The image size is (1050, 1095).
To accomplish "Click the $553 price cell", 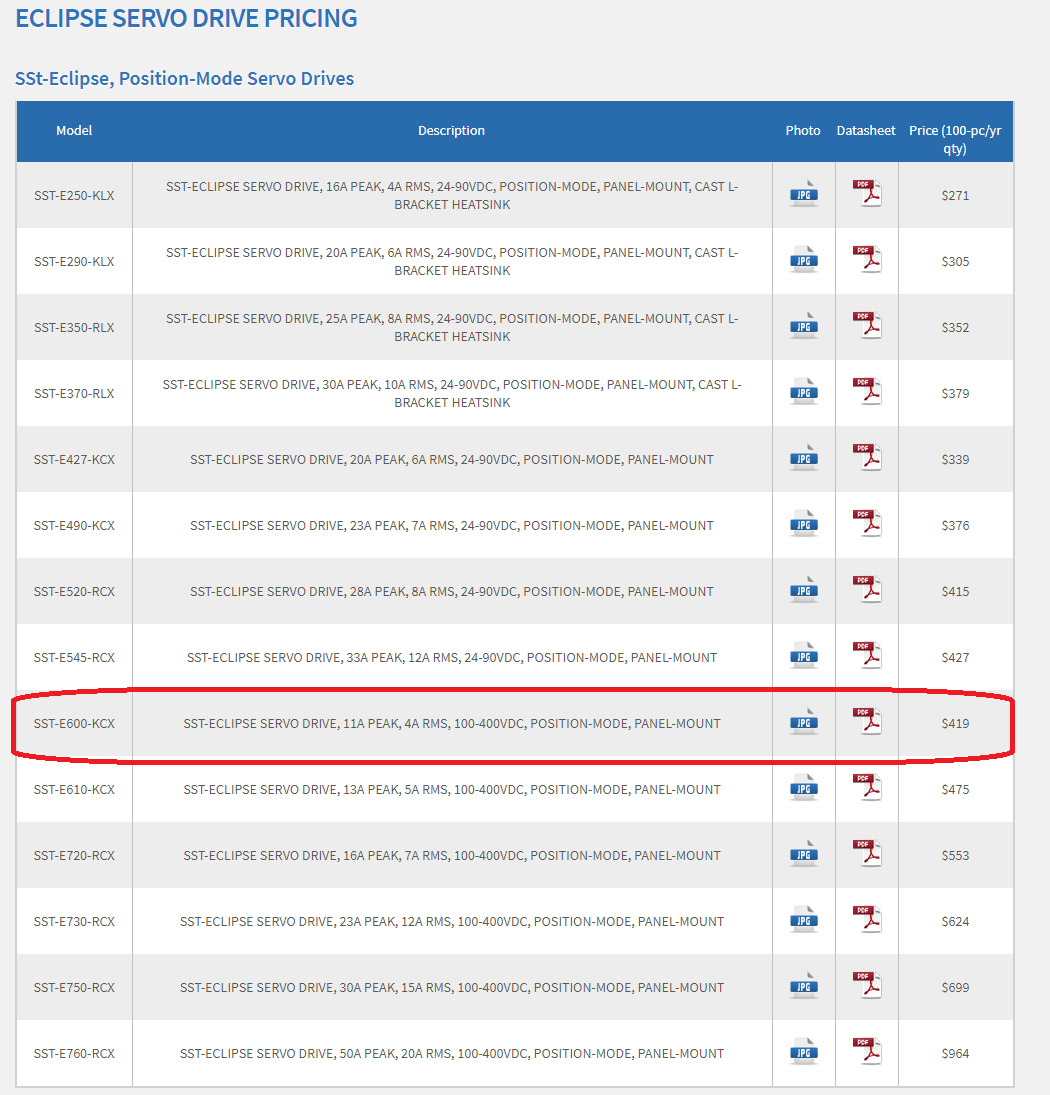I will [955, 855].
